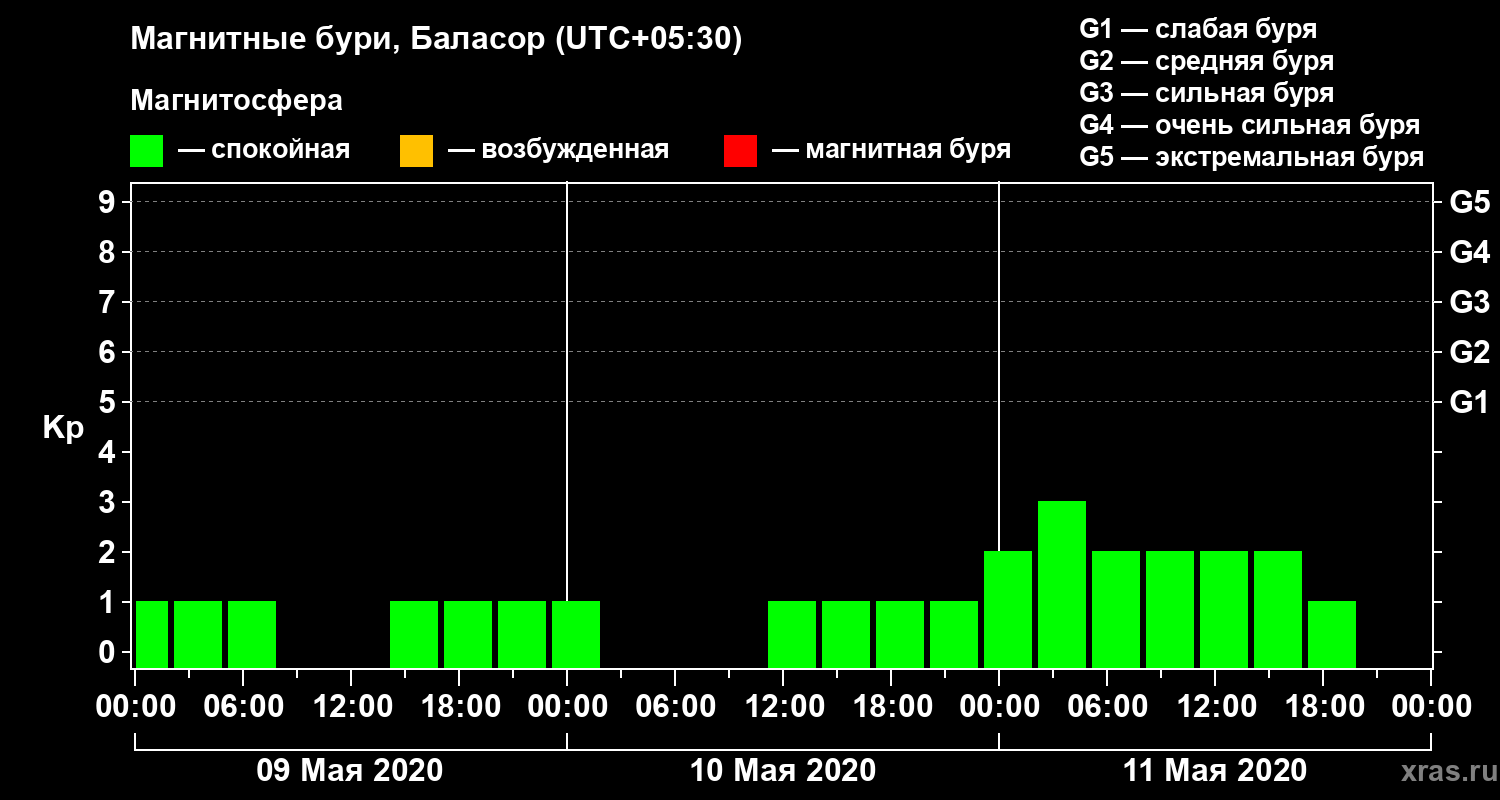Click the right axis G3 label

(1469, 302)
